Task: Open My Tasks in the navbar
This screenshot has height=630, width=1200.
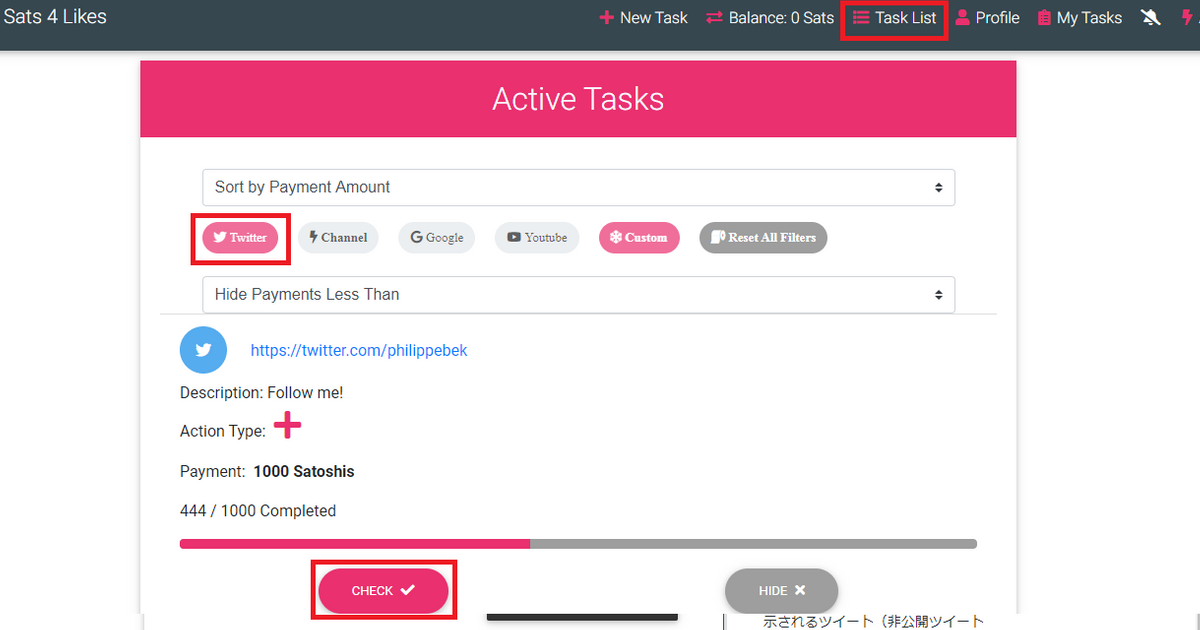Action: click(1079, 18)
